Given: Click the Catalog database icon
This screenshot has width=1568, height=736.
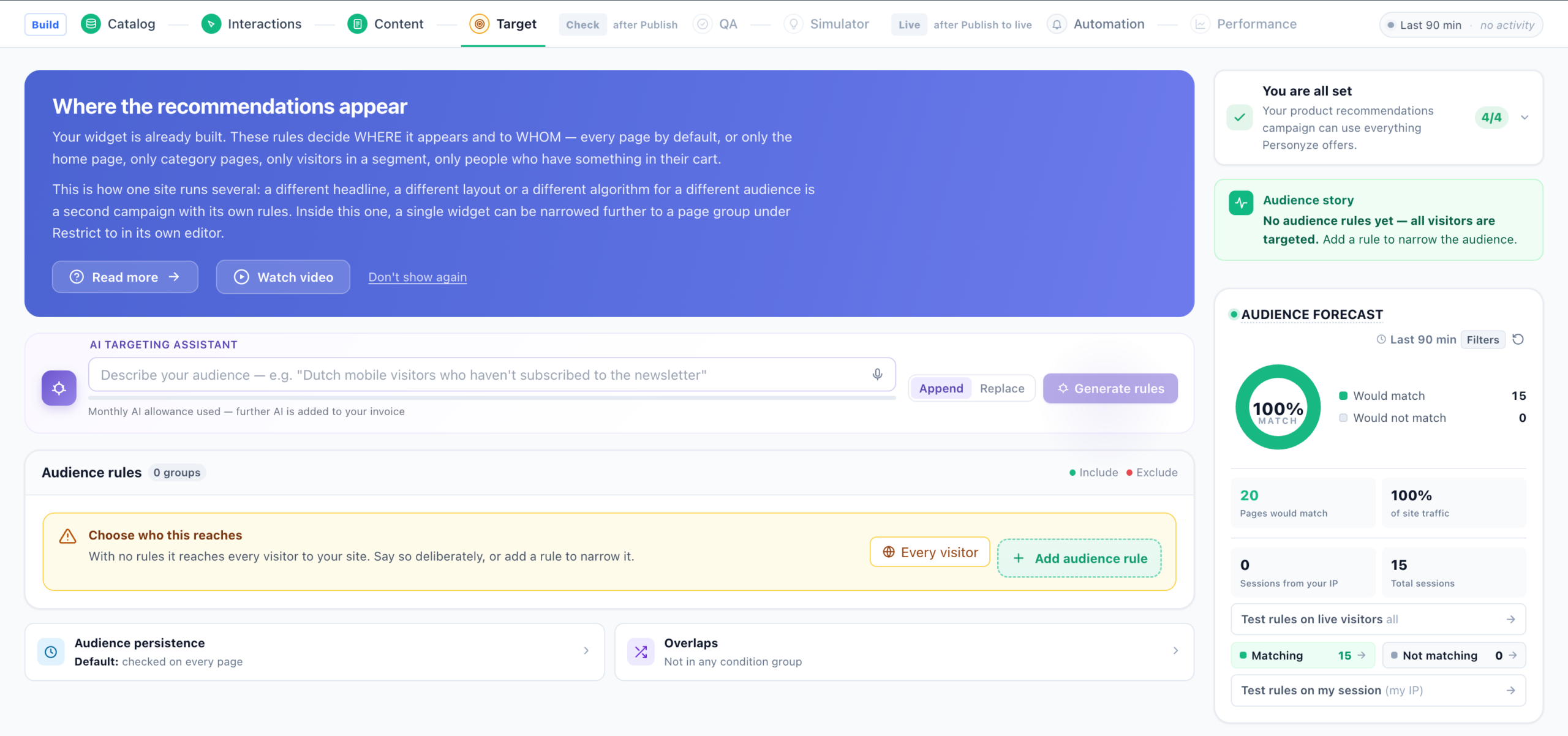Looking at the screenshot, I should point(91,24).
